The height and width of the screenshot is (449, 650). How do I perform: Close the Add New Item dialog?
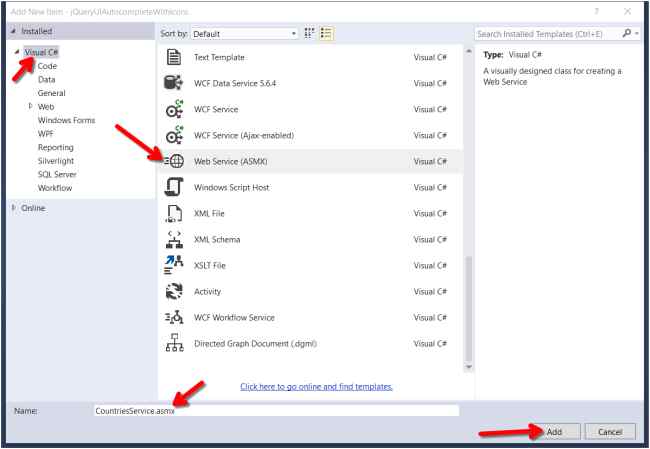[628, 12]
